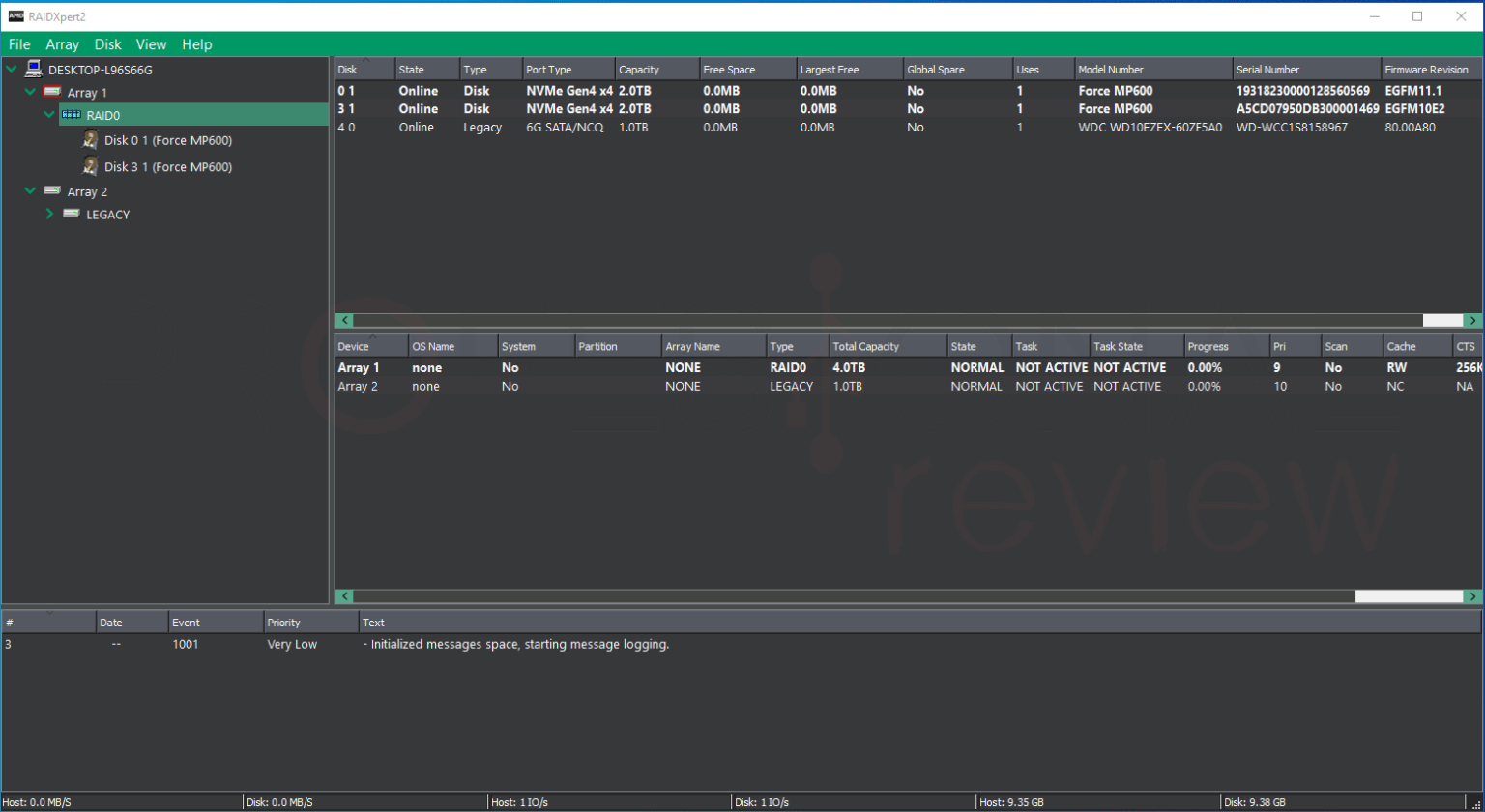Click the array table horizontal scrollbar thumb
The image size is (1485, 812).
pos(1410,596)
